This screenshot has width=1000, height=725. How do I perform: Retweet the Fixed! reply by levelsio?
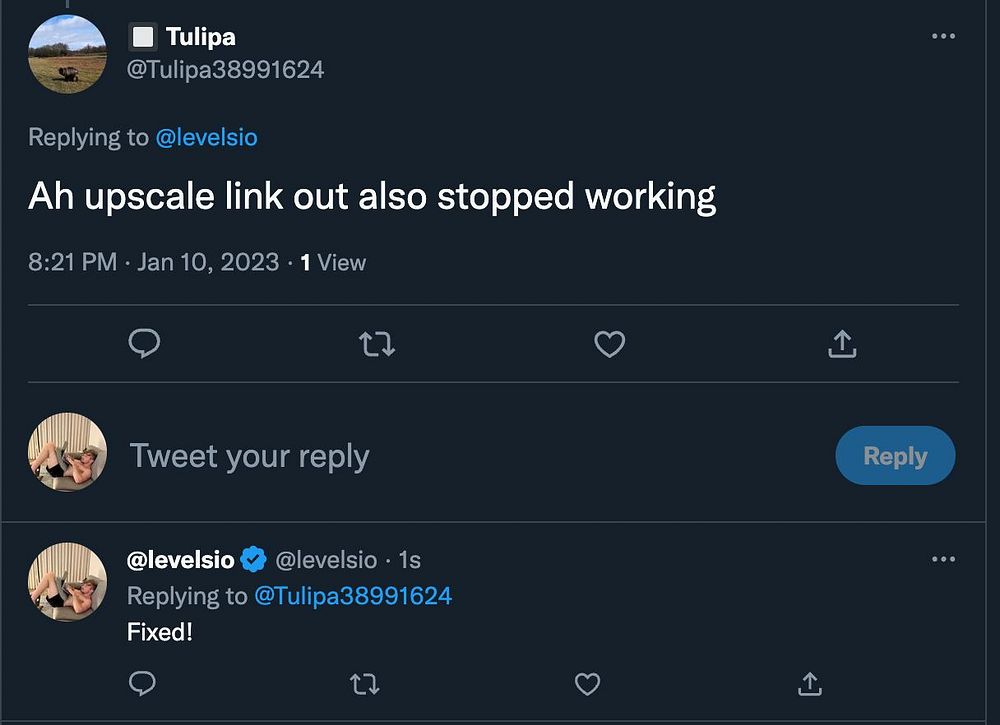[x=365, y=684]
